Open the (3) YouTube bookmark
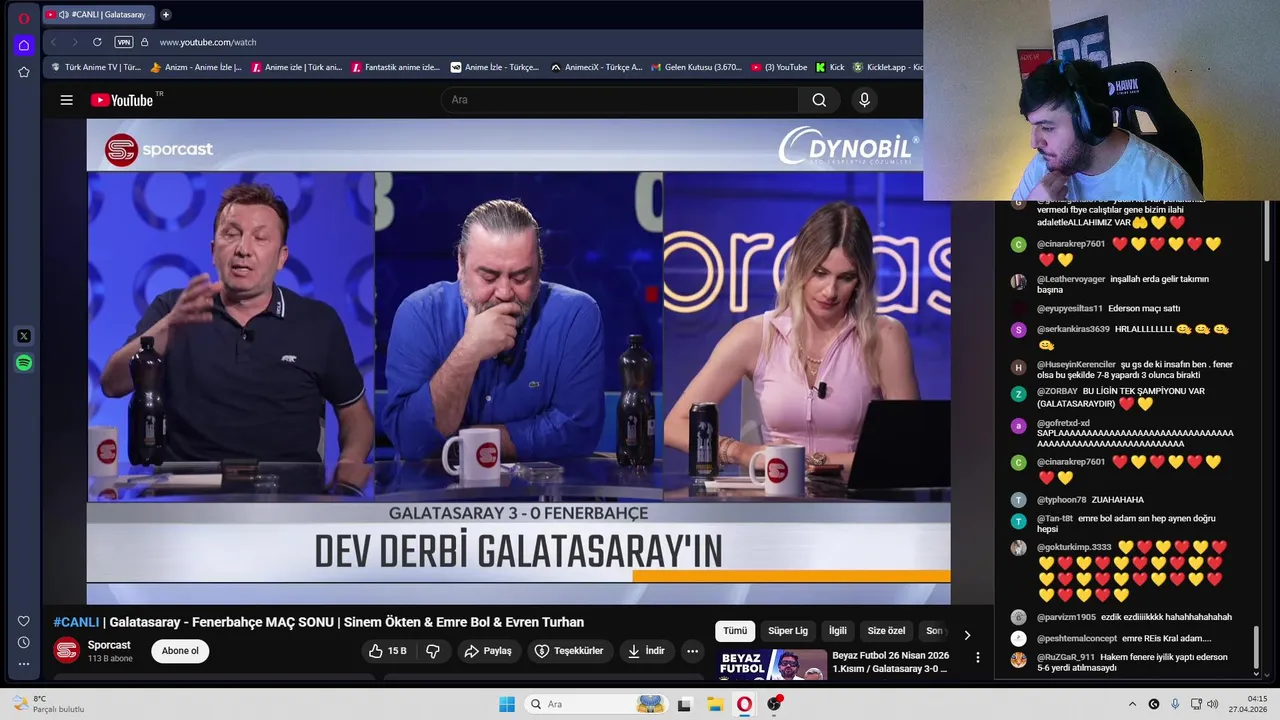 point(779,67)
